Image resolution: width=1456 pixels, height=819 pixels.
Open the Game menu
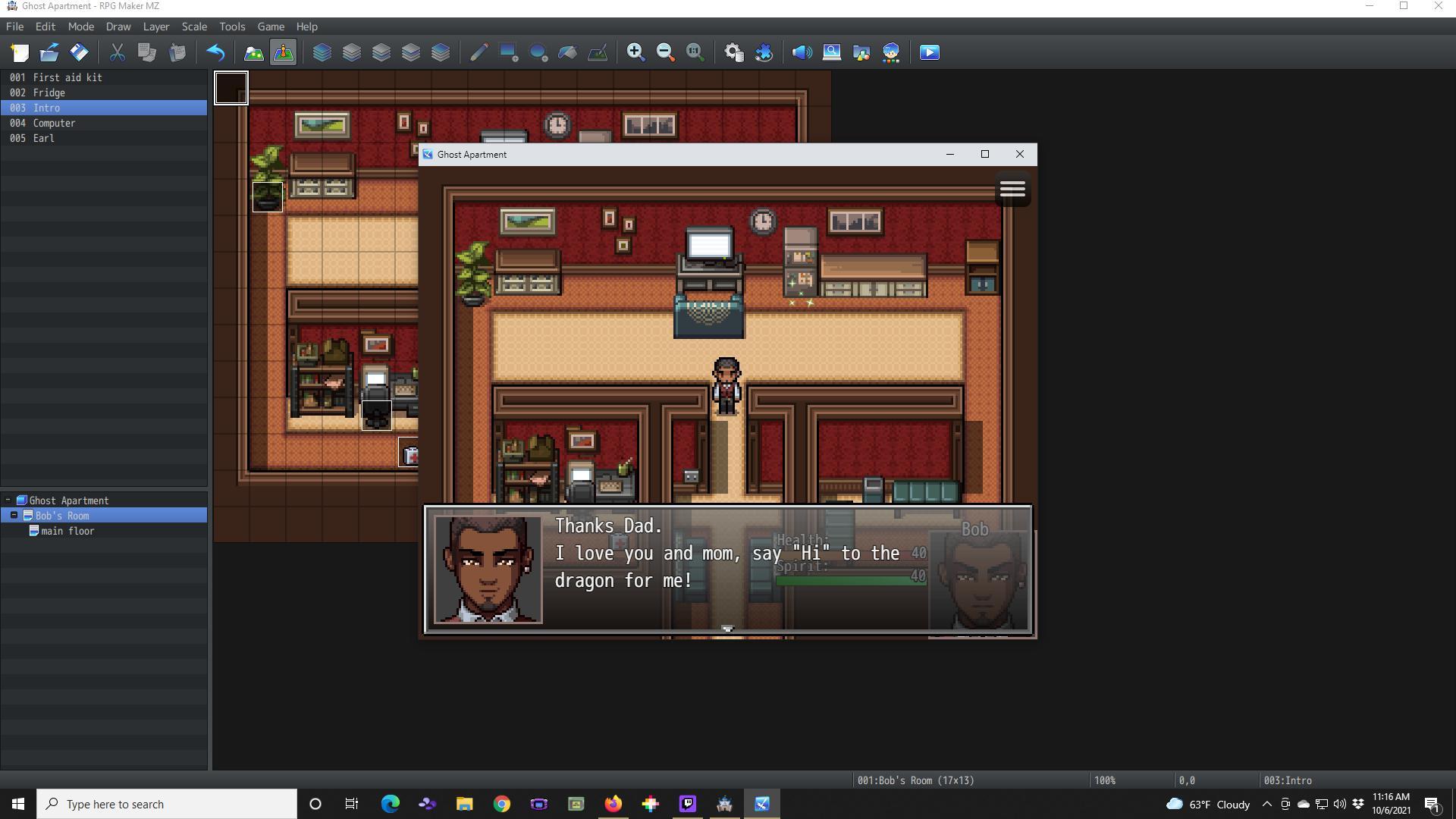pos(270,27)
